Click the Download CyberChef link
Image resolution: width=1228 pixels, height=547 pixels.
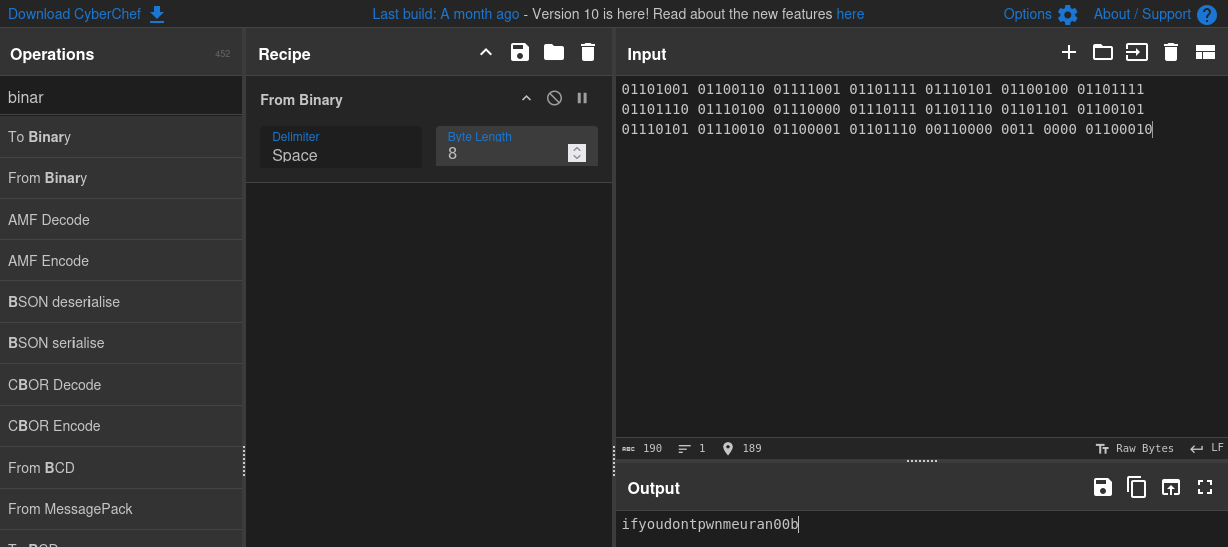pos(75,14)
